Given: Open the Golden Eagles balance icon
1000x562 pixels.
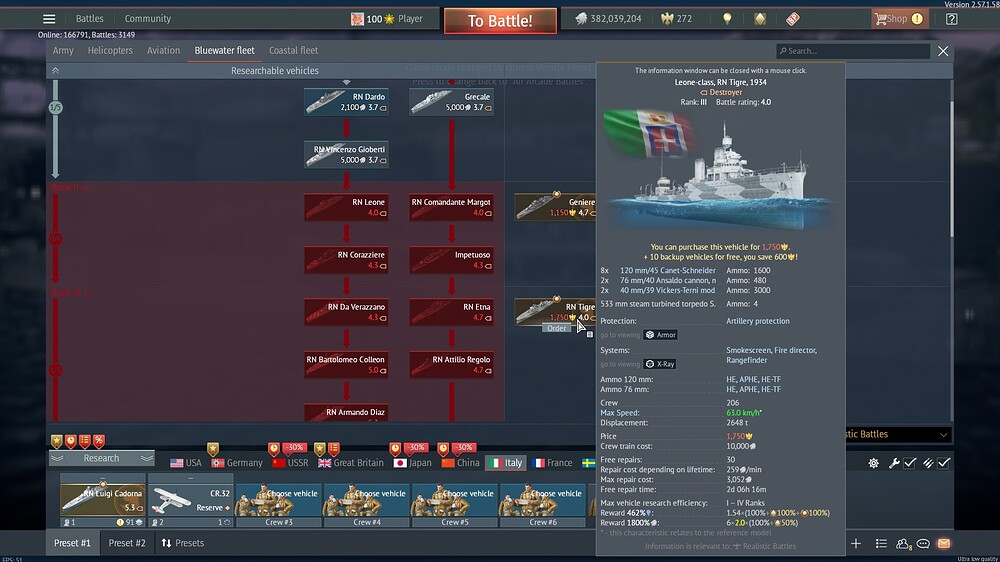Looking at the screenshot, I should (x=667, y=18).
